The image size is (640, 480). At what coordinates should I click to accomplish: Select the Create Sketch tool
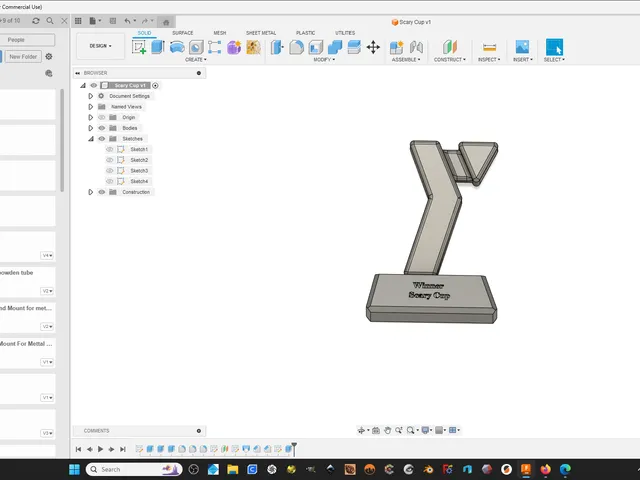(139, 47)
